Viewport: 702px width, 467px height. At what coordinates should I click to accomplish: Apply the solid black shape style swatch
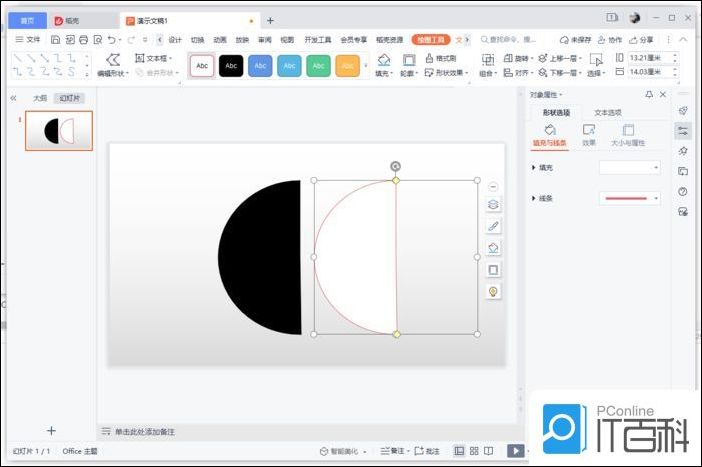click(231, 66)
